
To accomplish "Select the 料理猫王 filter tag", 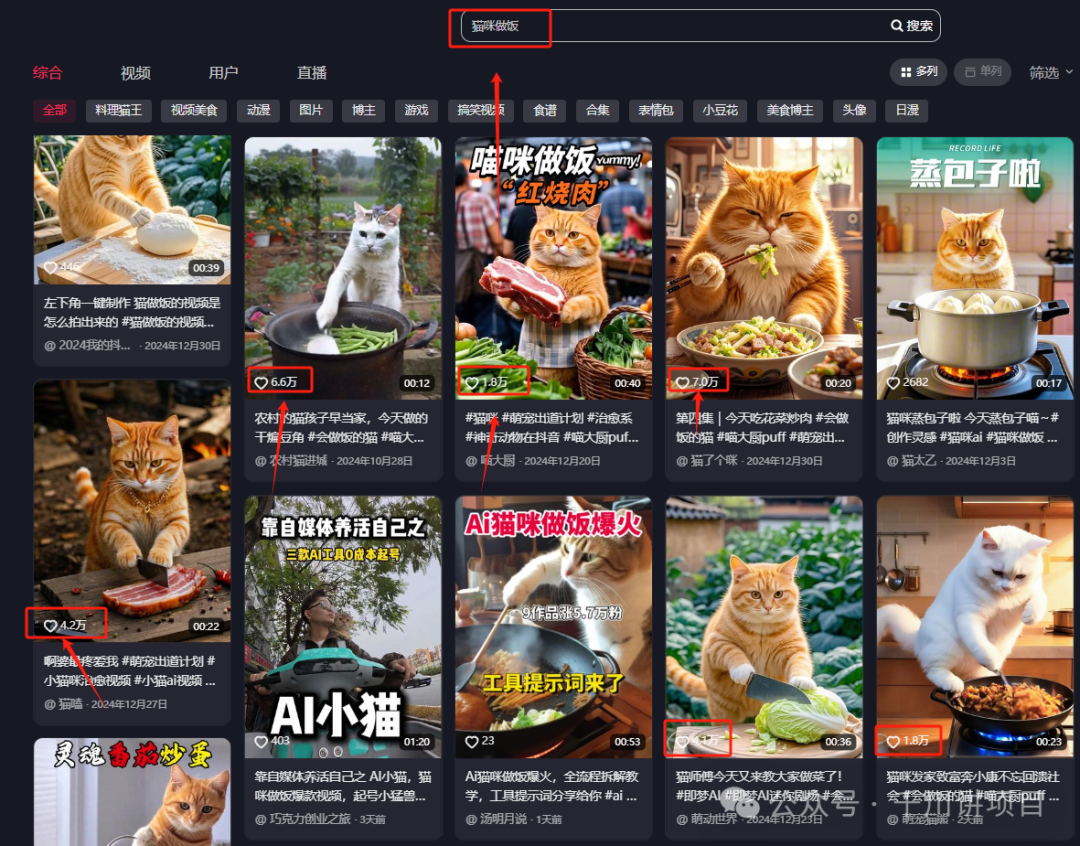I will tap(118, 110).
